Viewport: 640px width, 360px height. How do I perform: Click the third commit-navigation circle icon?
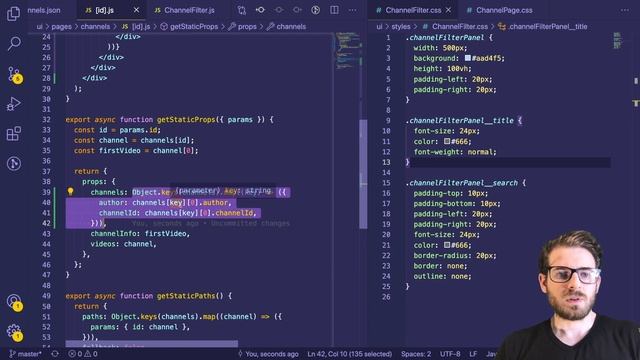click(297, 10)
